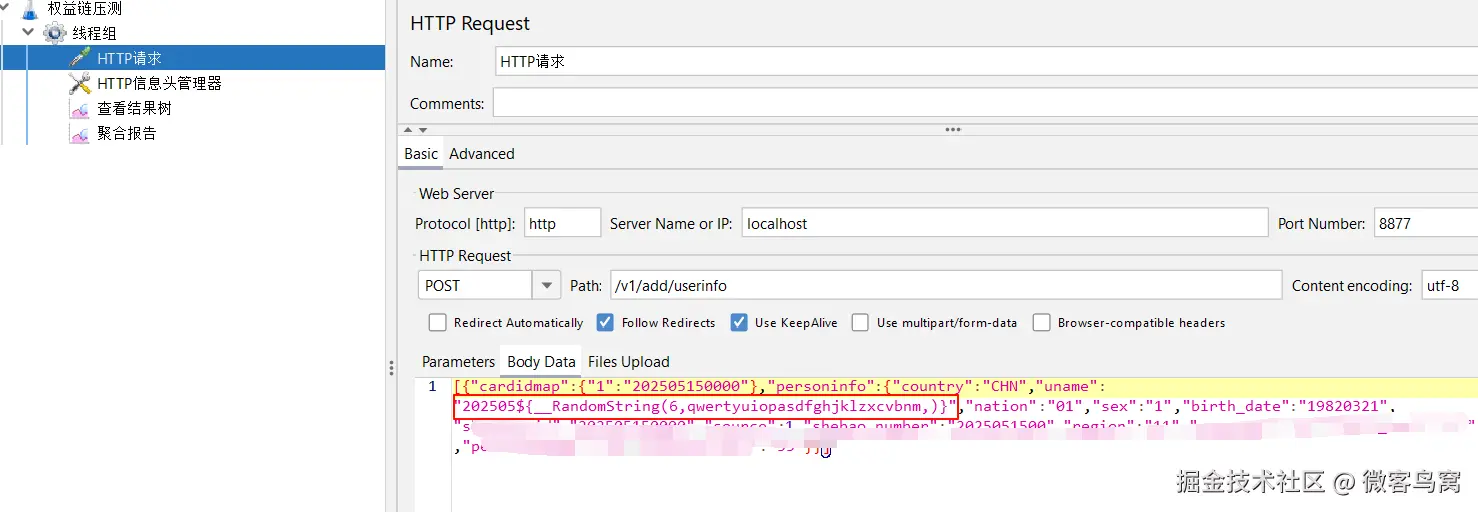1478x512 pixels.
Task: Enable Browser-compatible headers checkbox
Action: (x=1041, y=322)
